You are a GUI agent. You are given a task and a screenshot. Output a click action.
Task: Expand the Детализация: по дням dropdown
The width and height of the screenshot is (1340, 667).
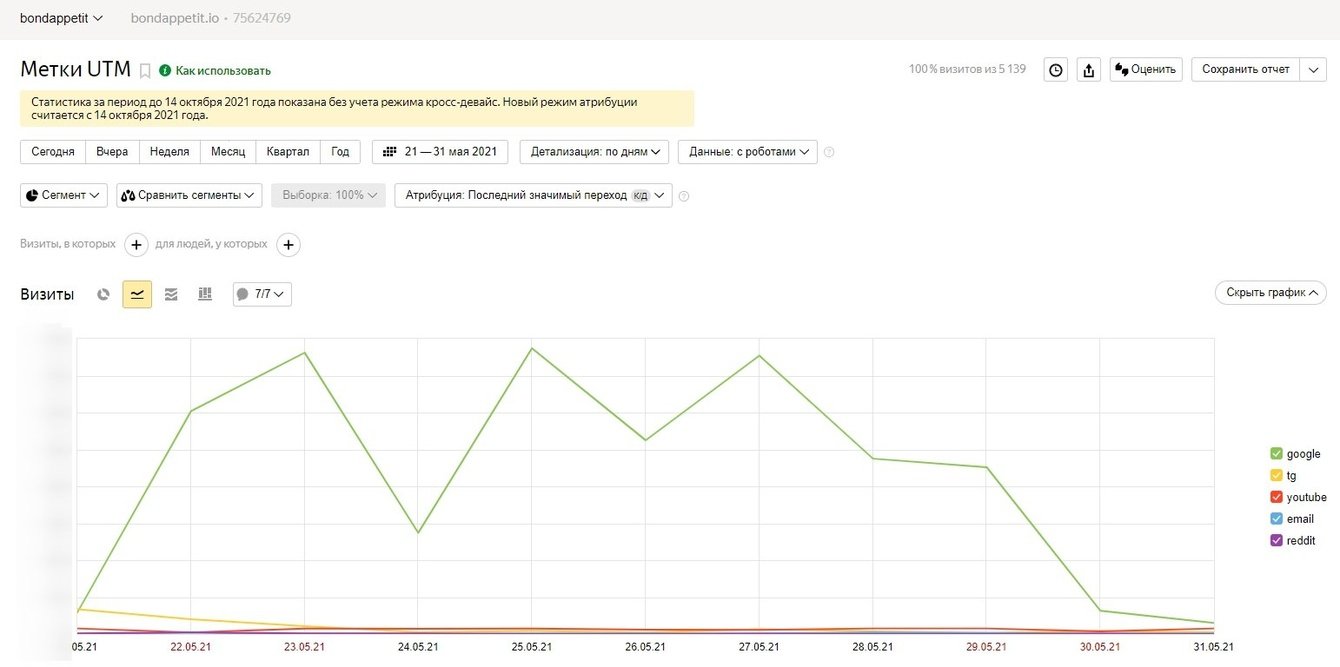[595, 152]
